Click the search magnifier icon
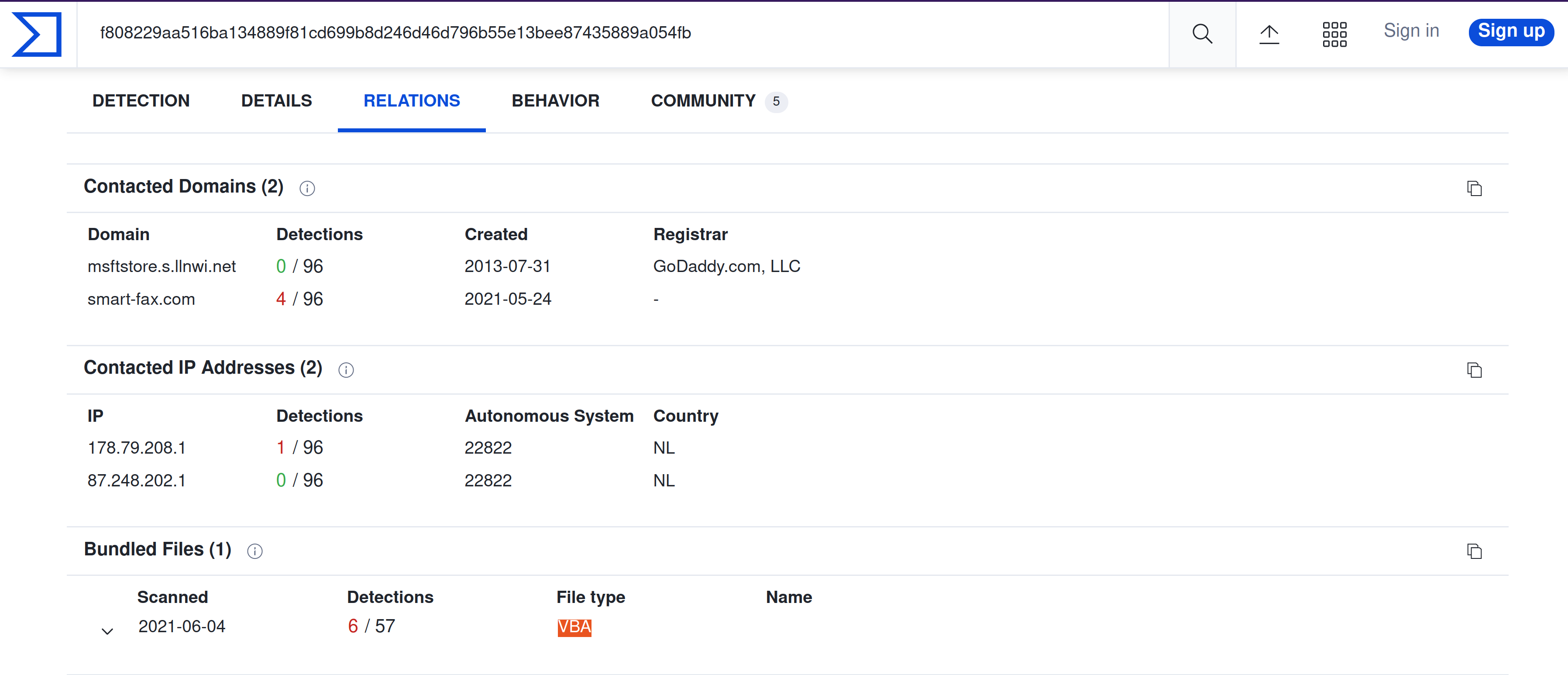 [1202, 34]
